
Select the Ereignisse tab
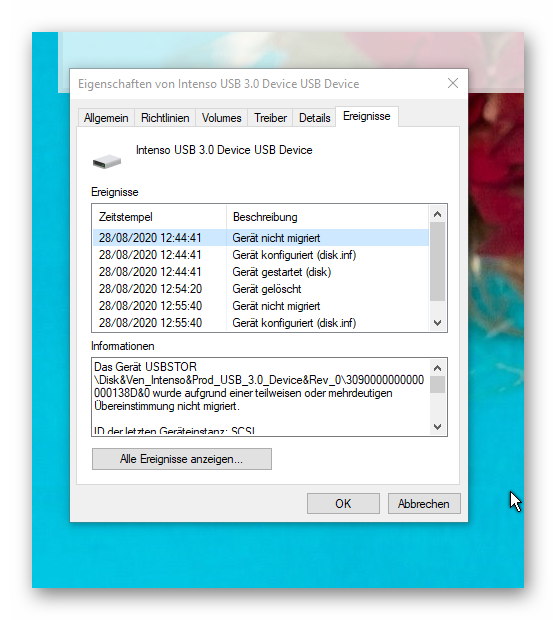pos(367,116)
